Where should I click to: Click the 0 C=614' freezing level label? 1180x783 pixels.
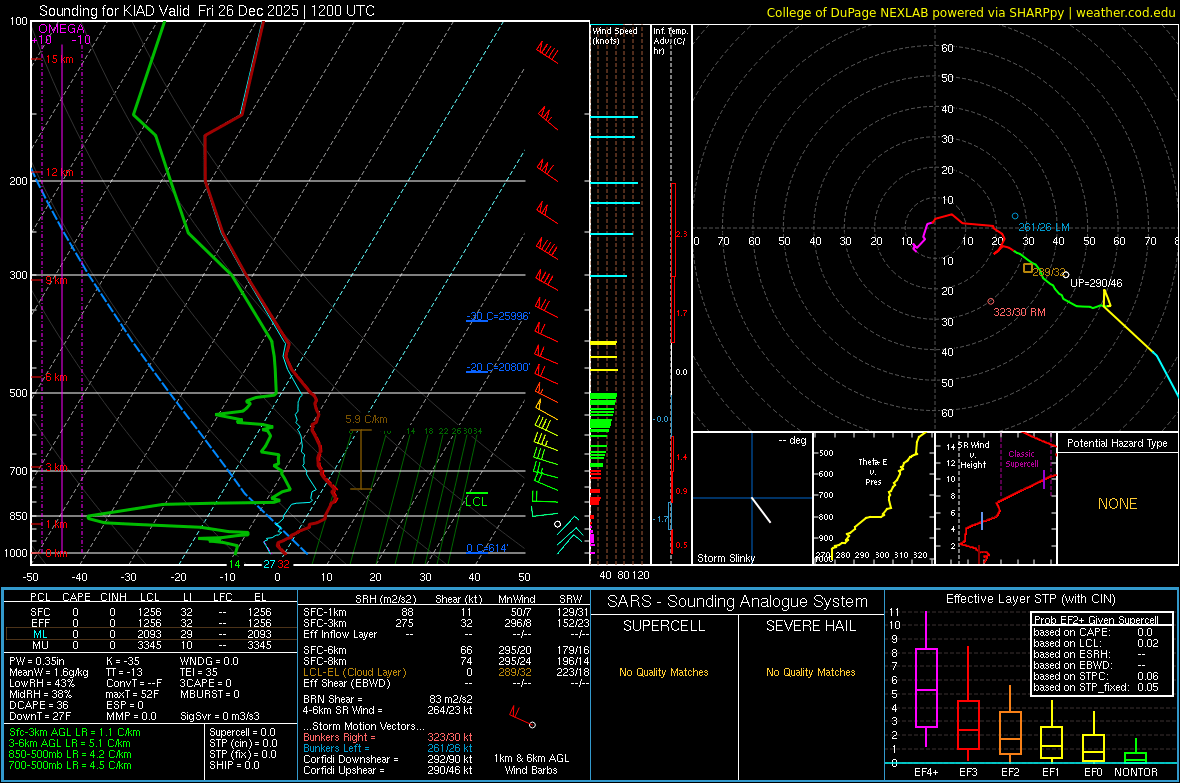pyautogui.click(x=487, y=548)
